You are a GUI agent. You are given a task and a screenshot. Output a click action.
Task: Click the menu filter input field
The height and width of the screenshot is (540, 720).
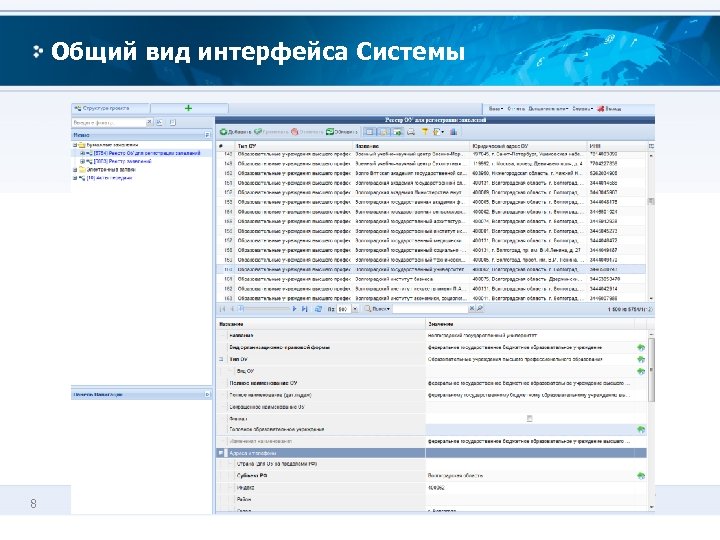point(109,123)
